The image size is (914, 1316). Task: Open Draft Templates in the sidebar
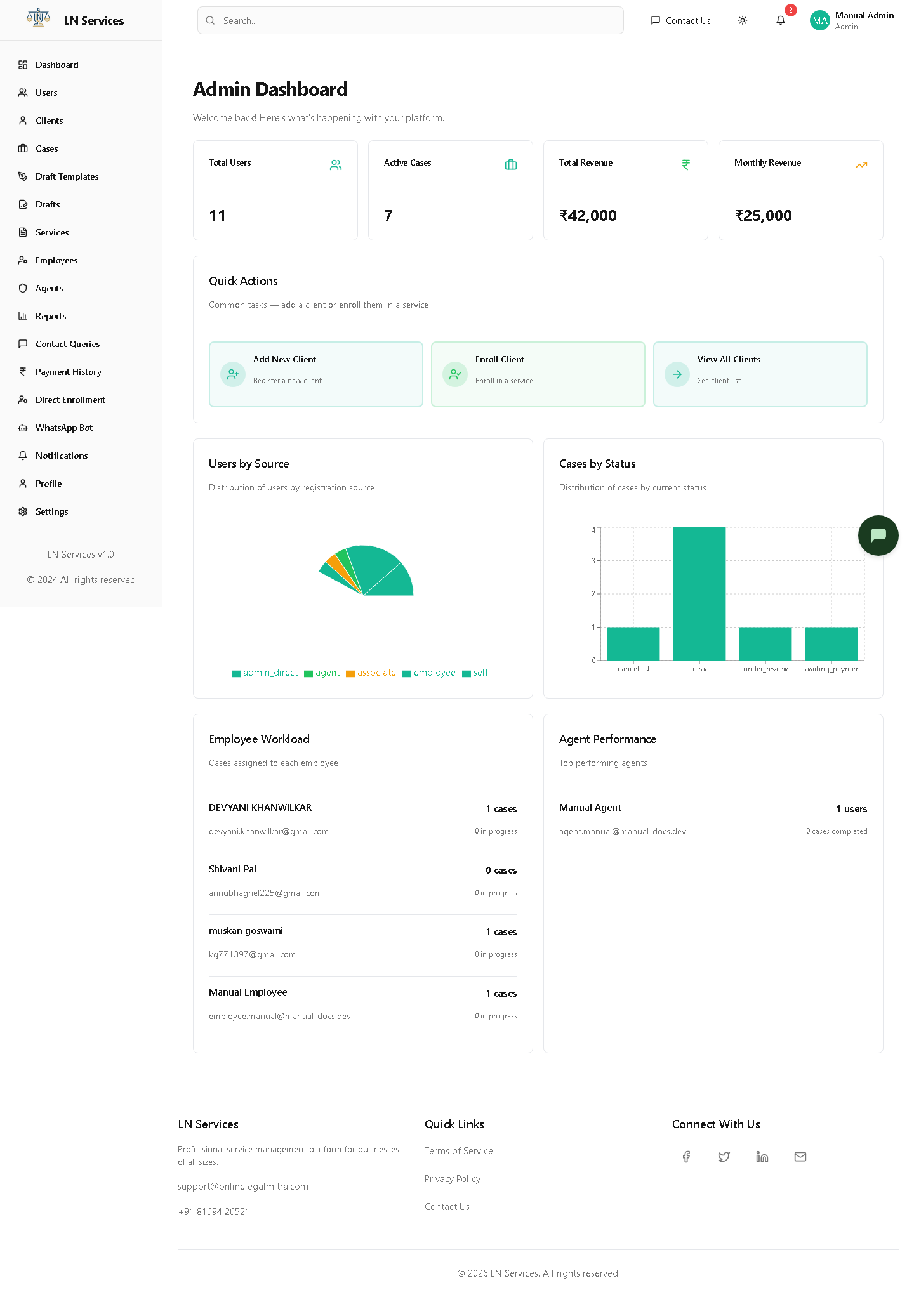[x=81, y=176]
